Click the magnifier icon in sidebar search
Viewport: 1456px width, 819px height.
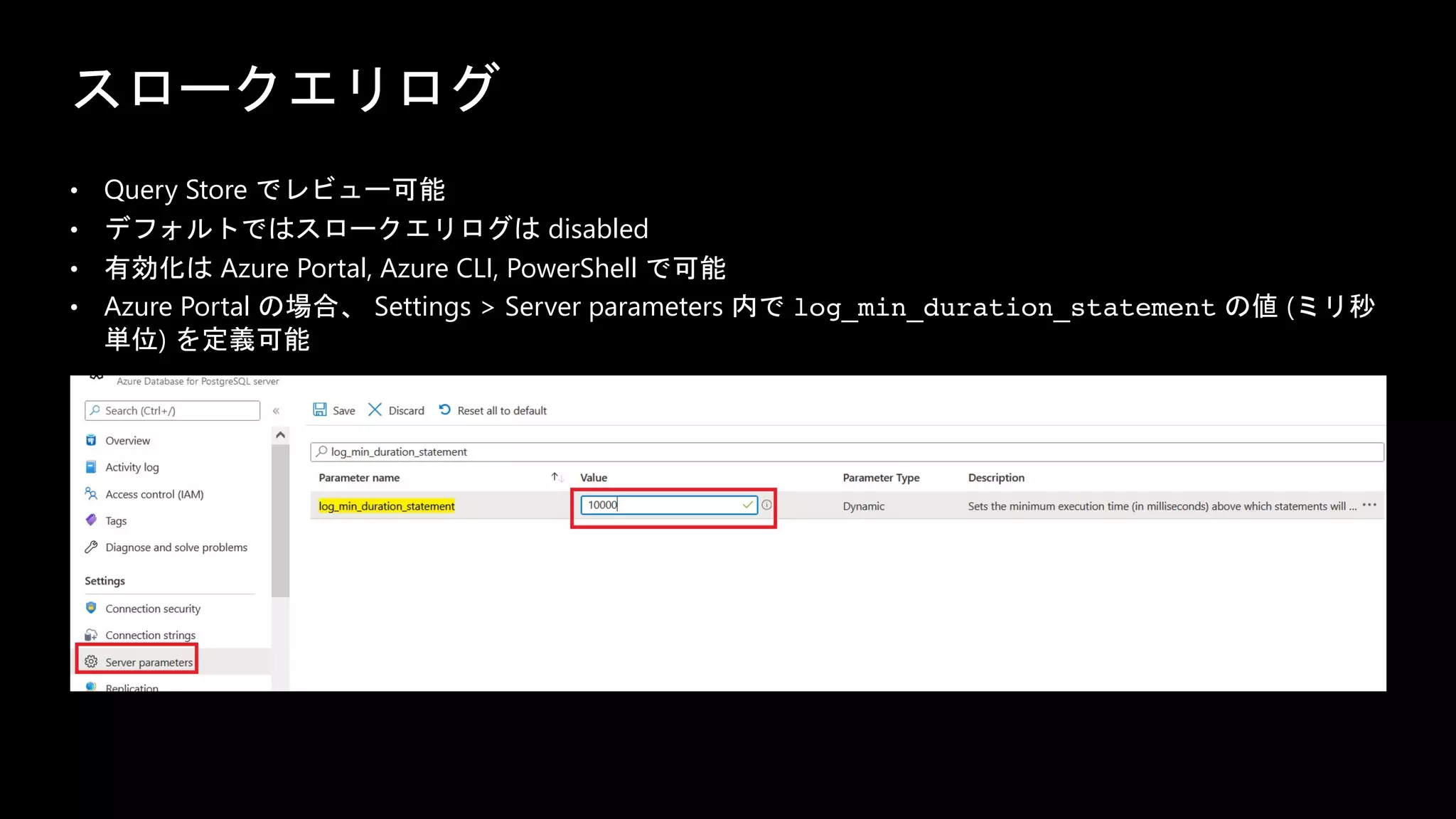tap(95, 410)
